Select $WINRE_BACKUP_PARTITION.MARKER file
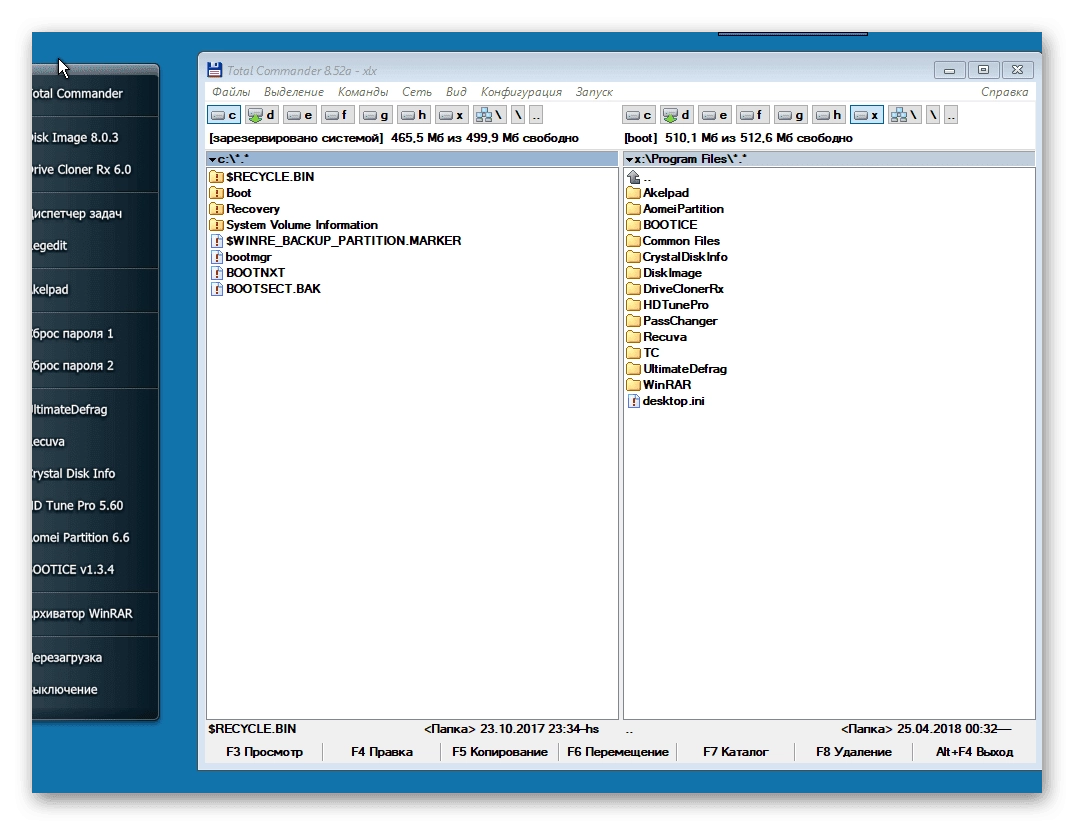Image resolution: width=1074 pixels, height=825 pixels. [x=336, y=241]
